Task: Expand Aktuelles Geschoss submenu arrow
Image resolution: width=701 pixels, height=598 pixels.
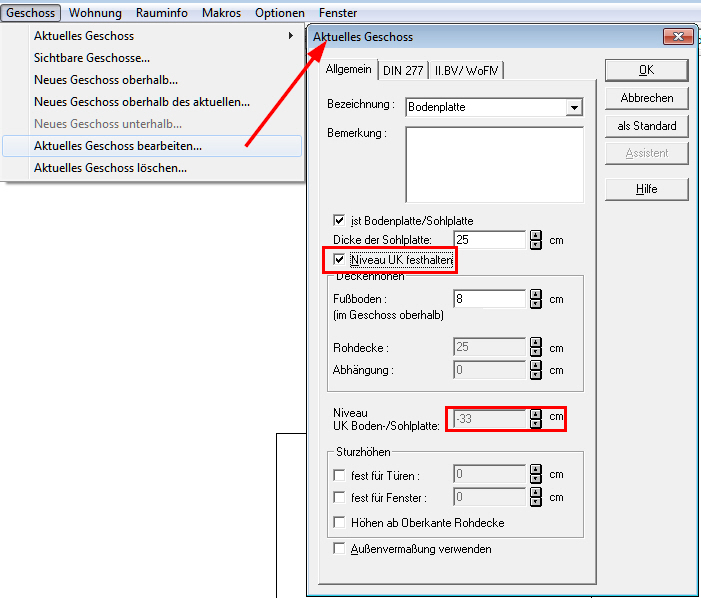Action: (x=291, y=36)
